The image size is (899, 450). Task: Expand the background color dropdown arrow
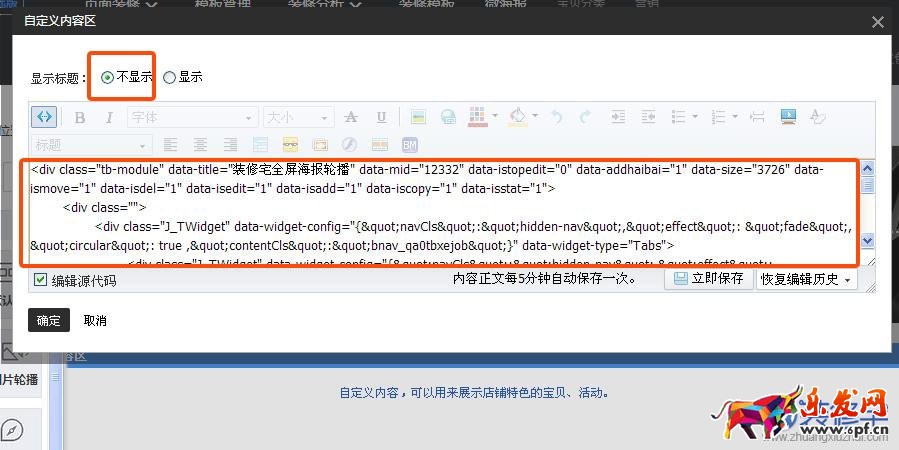coord(535,116)
